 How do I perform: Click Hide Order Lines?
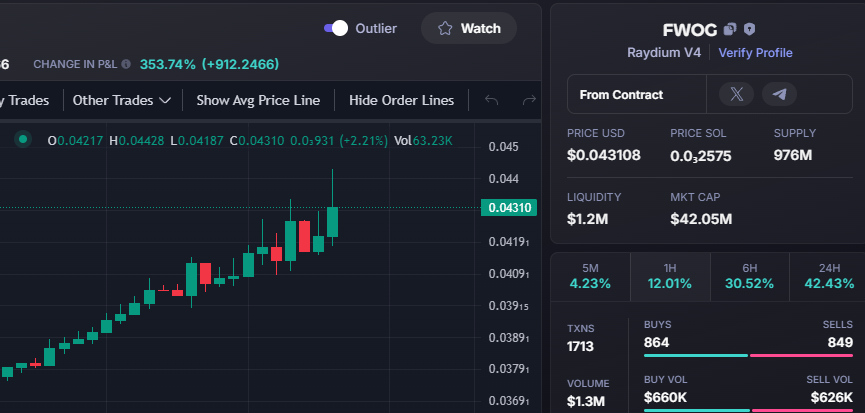(x=402, y=100)
